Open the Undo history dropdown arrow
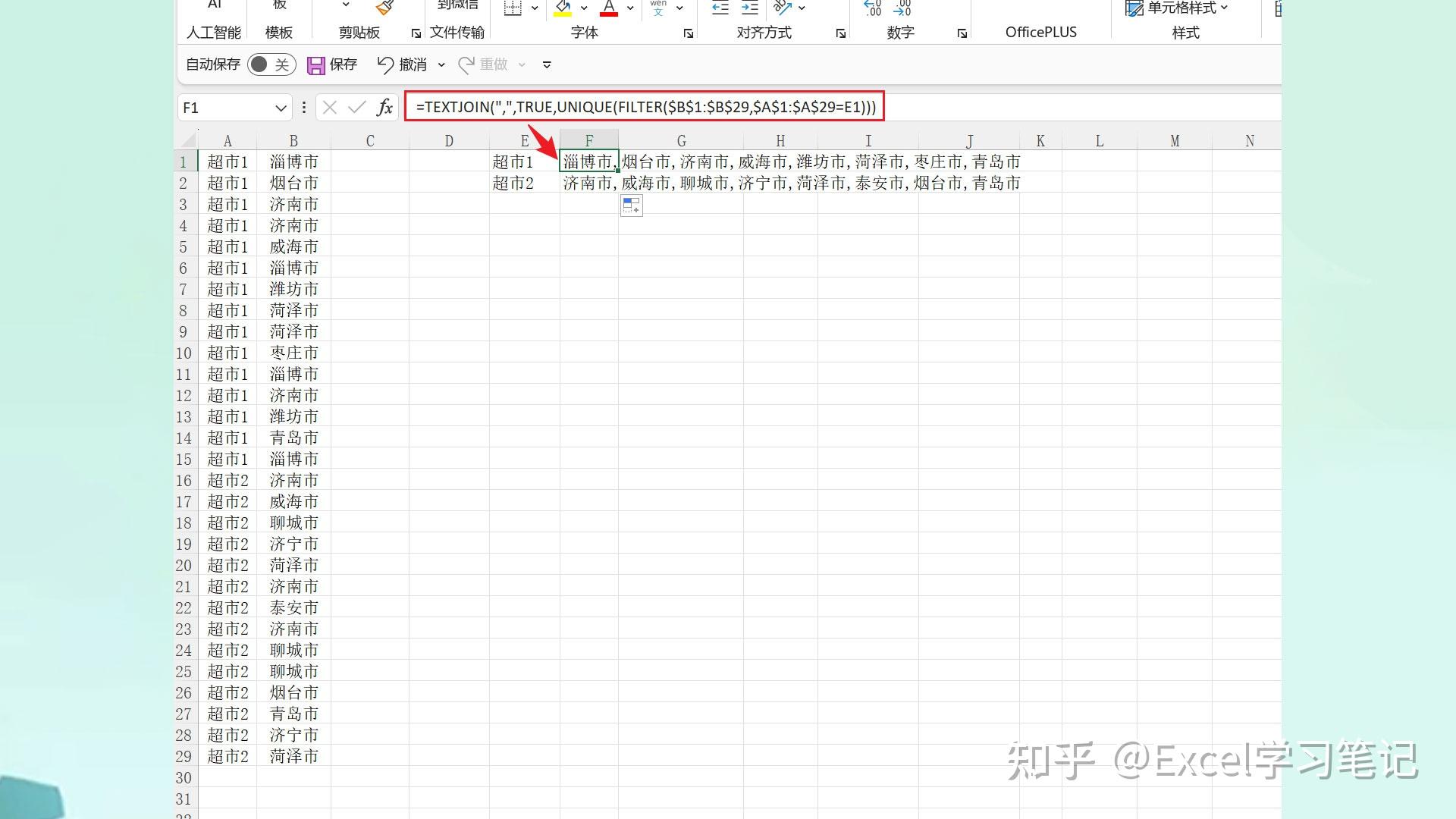1456x819 pixels. coord(441,65)
